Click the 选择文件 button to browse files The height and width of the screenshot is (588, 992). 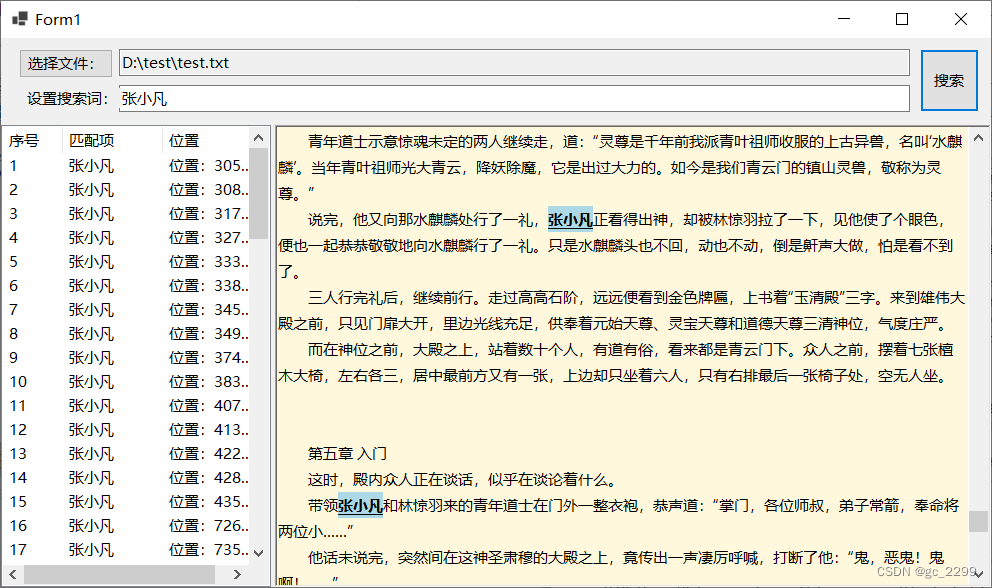coord(65,63)
